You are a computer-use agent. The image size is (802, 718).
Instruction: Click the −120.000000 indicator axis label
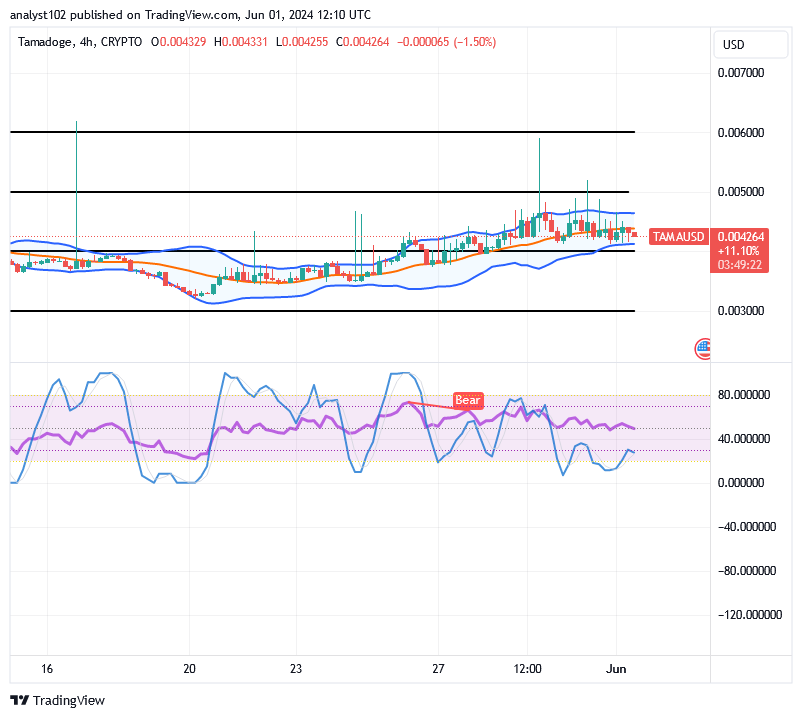coord(750,615)
